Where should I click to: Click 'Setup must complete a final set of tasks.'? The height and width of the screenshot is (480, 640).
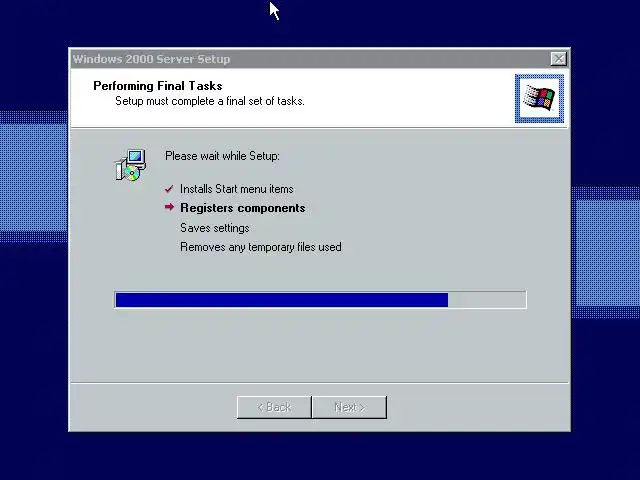[x=210, y=101]
